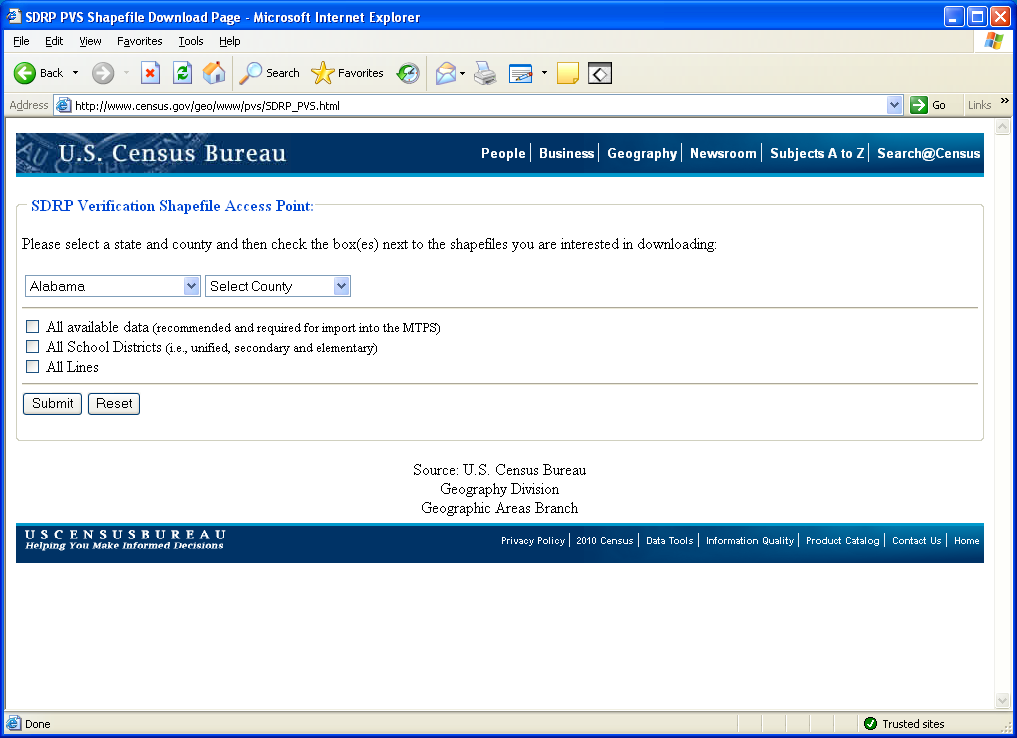Check the All available data checkbox
The height and width of the screenshot is (738, 1017).
point(32,326)
